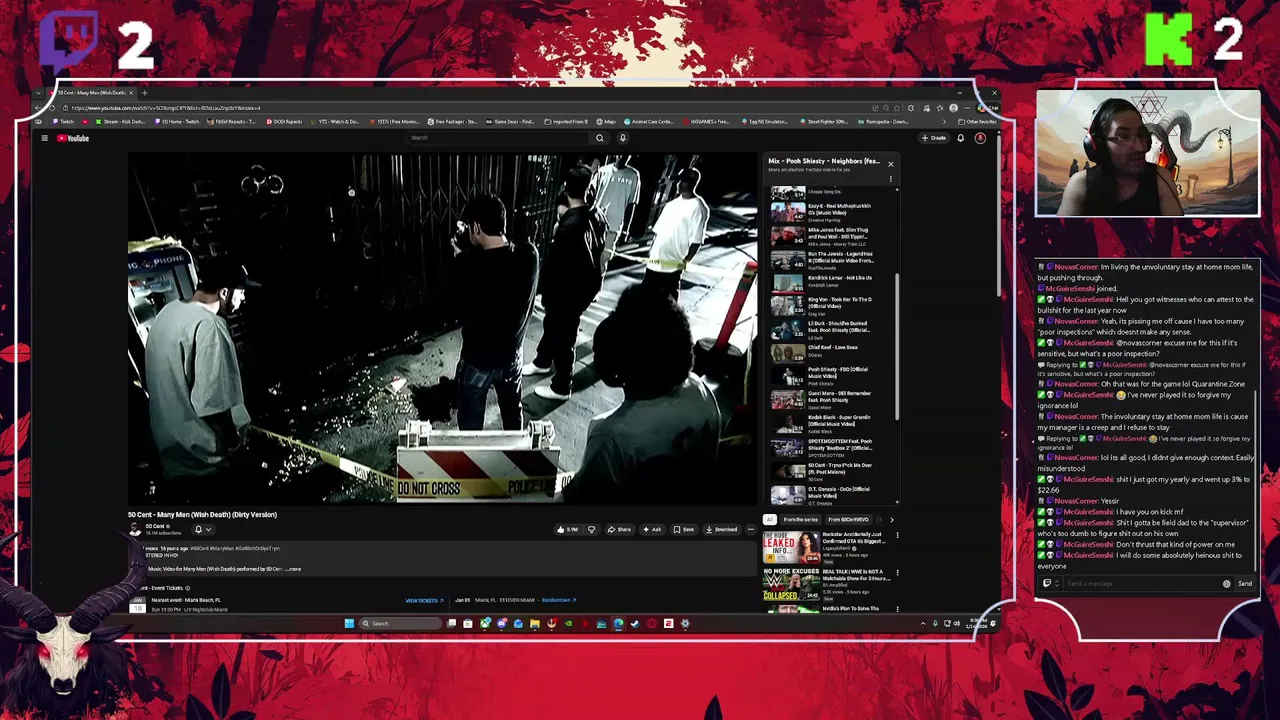Screen dimensions: 1280x720
Task: Open the Windows Start menu
Action: pyautogui.click(x=349, y=623)
